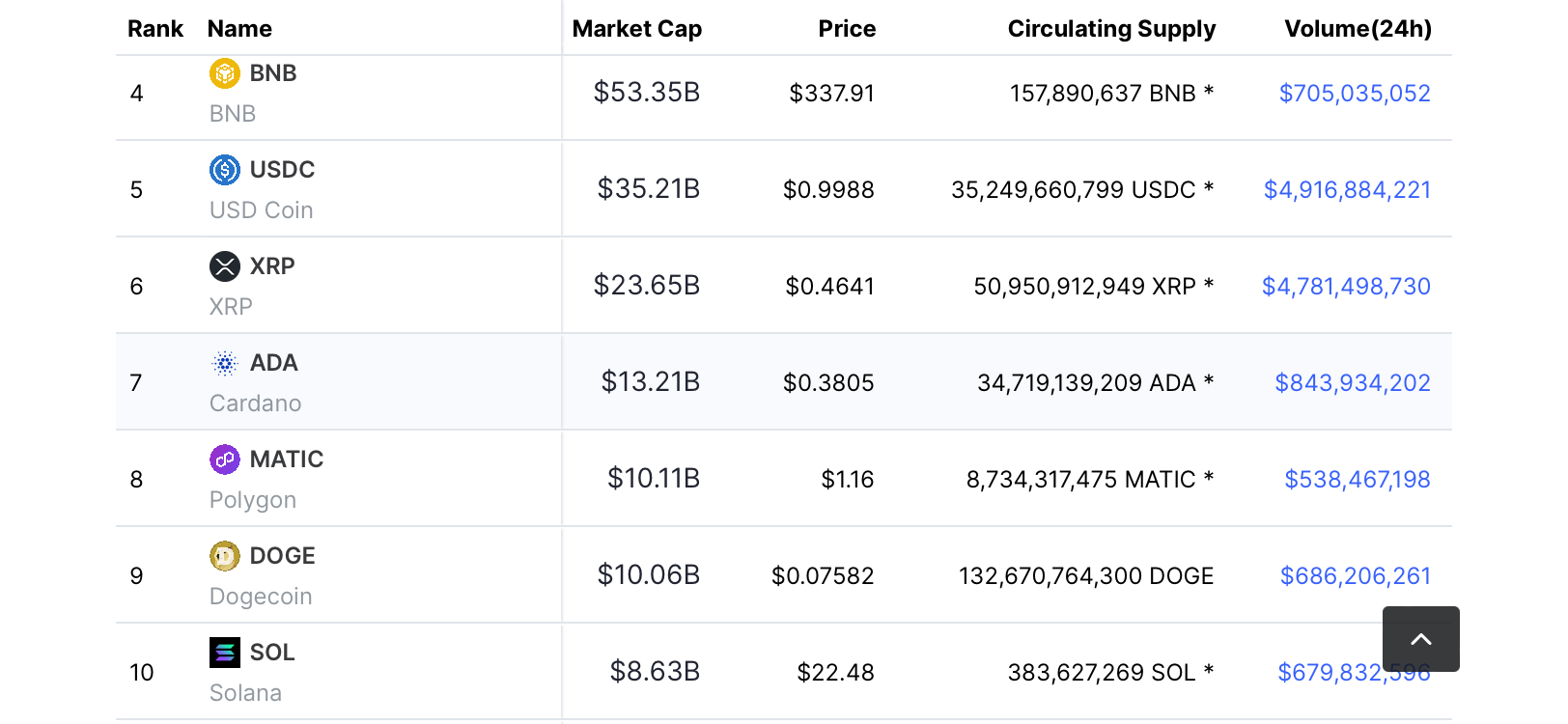Open the Dogecoin name link
Screen dimensions: 1568x724
261,597
